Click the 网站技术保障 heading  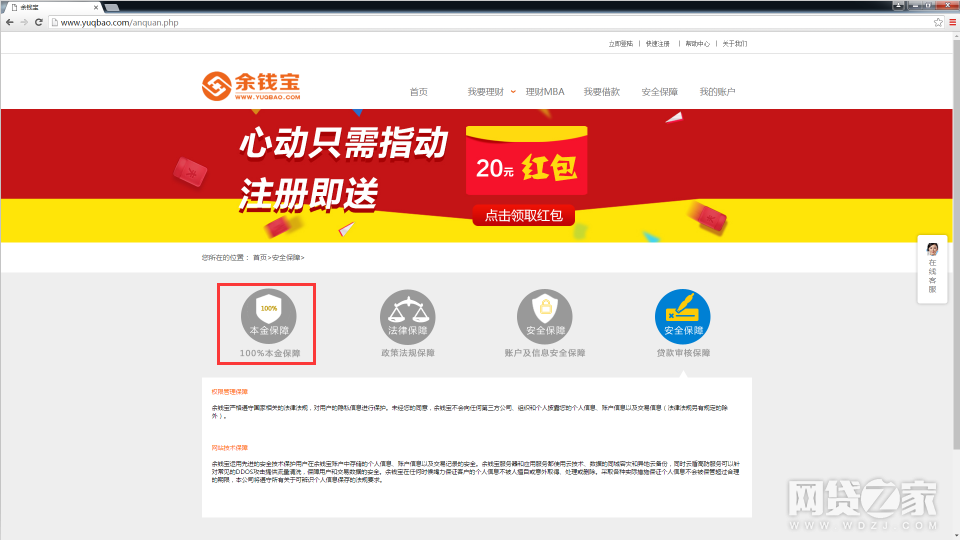click(230, 448)
